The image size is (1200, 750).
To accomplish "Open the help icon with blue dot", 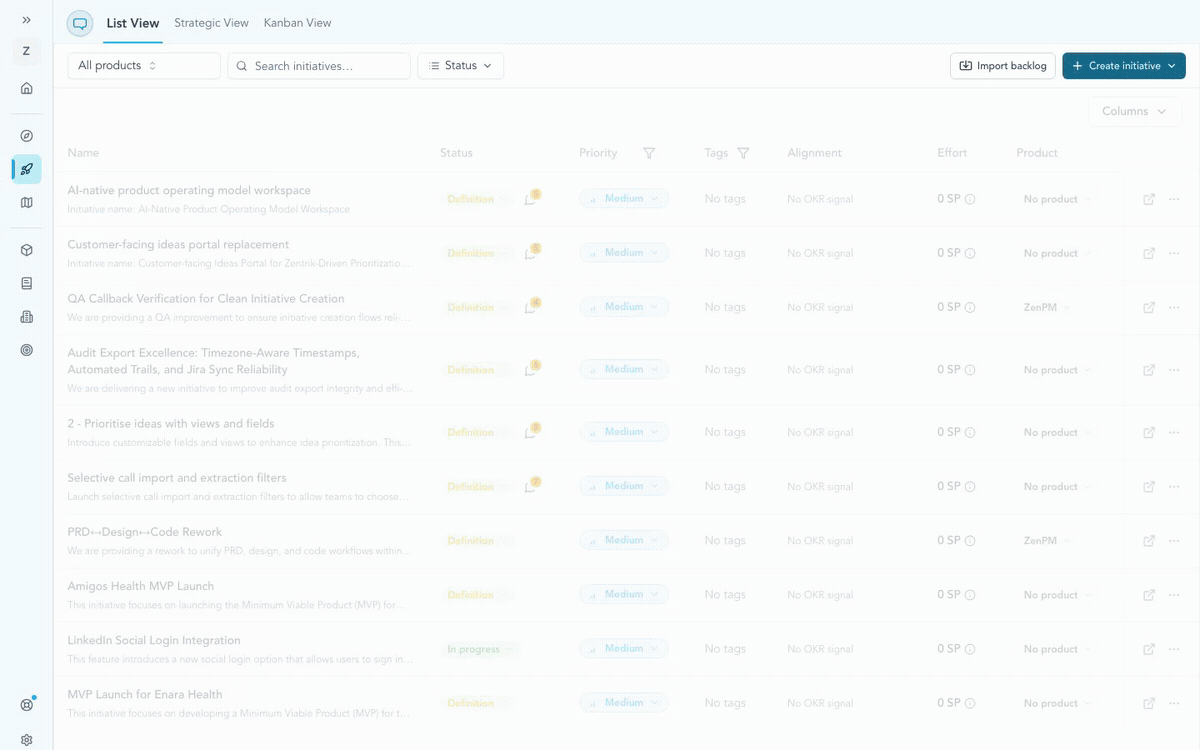I will (x=26, y=704).
